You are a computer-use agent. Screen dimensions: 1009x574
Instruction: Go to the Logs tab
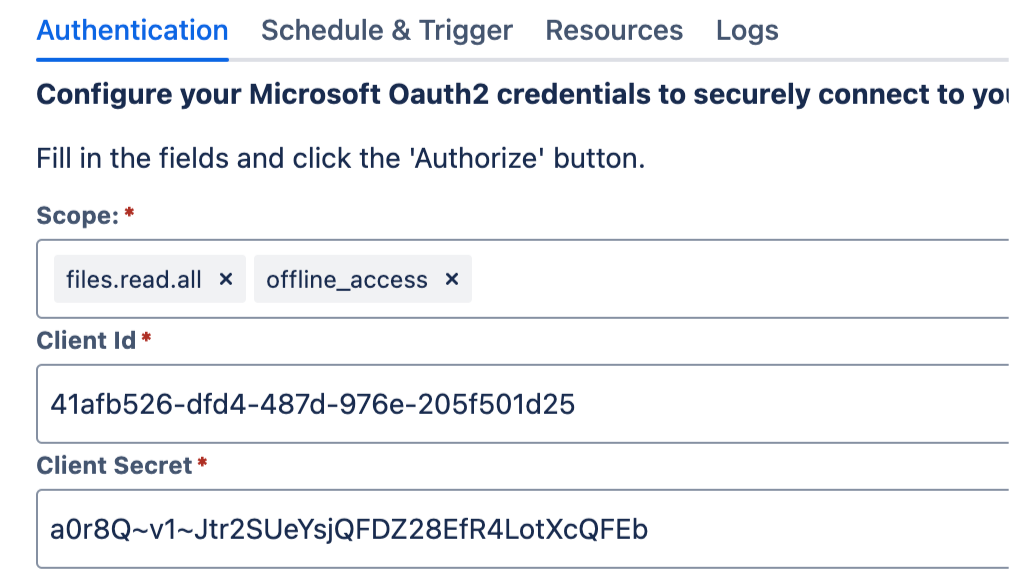point(747,31)
